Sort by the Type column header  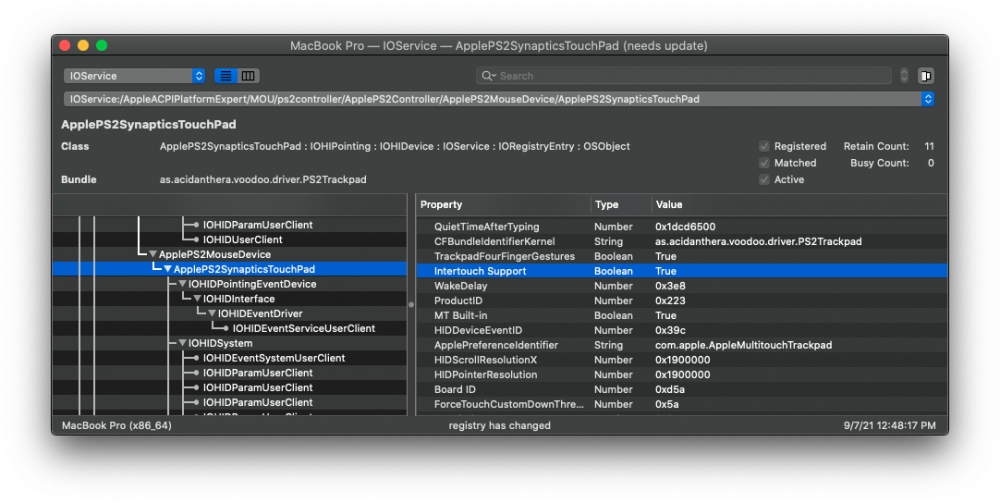tap(621, 205)
